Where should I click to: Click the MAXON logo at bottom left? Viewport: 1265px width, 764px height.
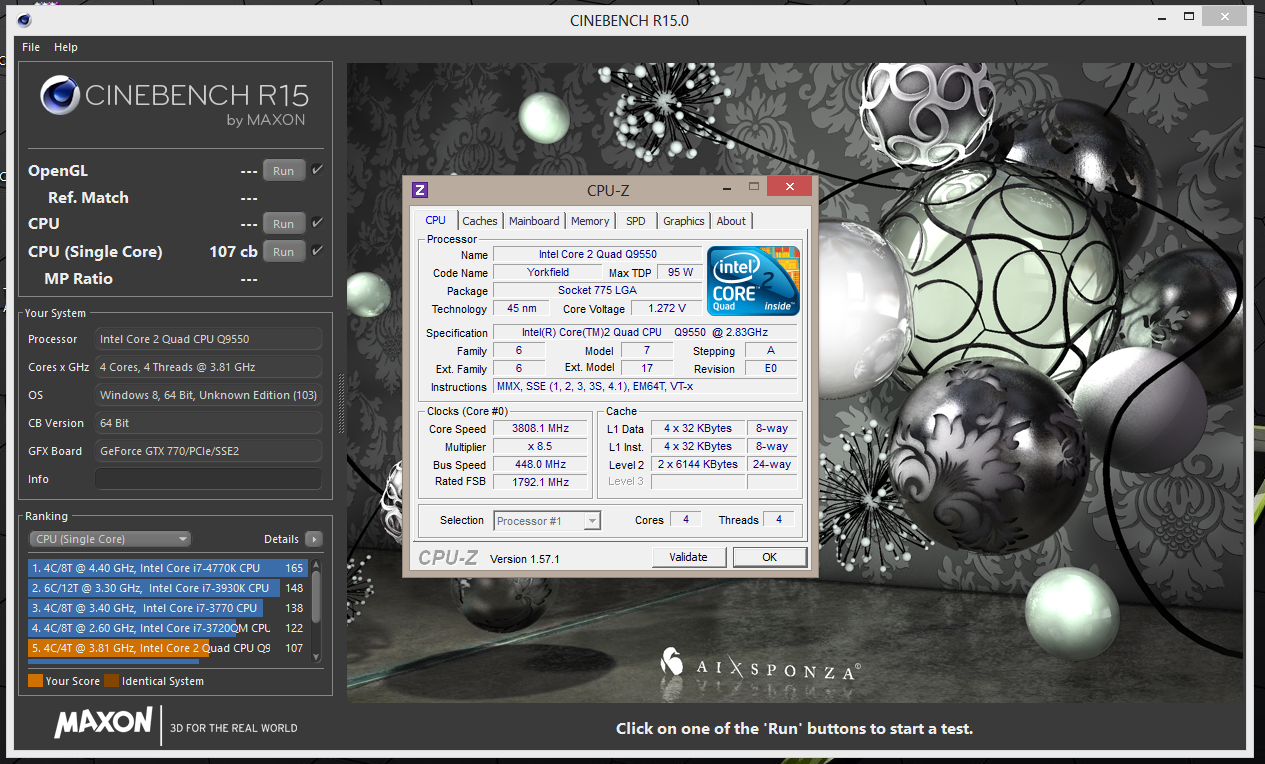point(103,724)
